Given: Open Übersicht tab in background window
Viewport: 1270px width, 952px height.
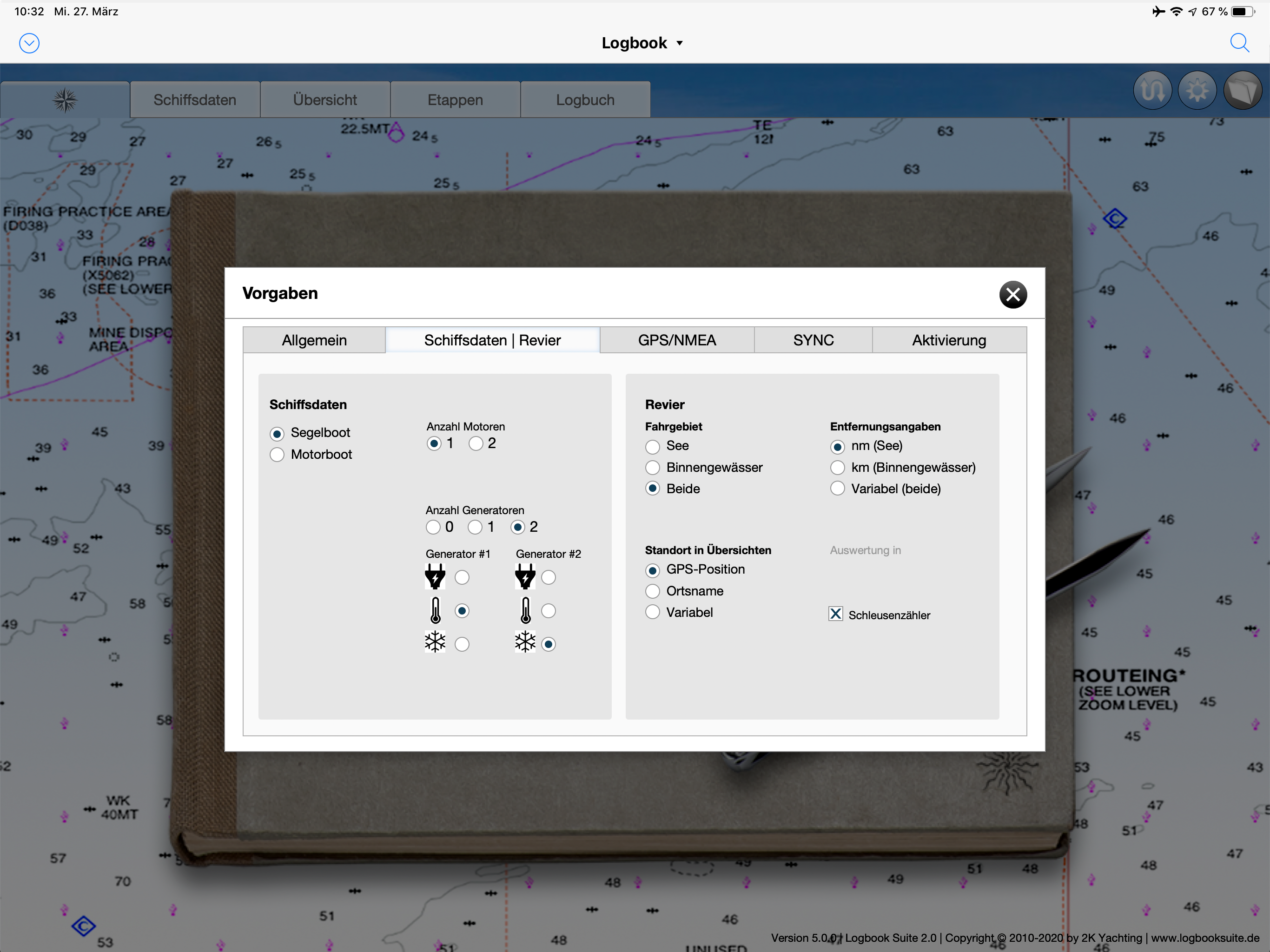Looking at the screenshot, I should [x=325, y=100].
